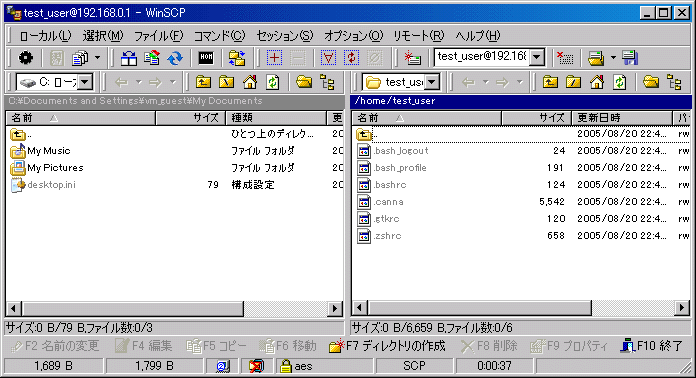
Task: Select the .bashrc file
Action: click(382, 185)
